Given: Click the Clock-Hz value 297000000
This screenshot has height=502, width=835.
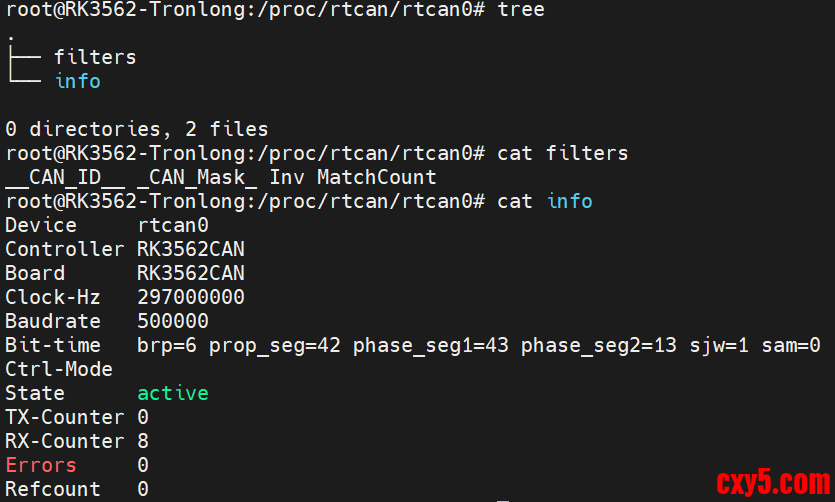Looking at the screenshot, I should point(191,297).
